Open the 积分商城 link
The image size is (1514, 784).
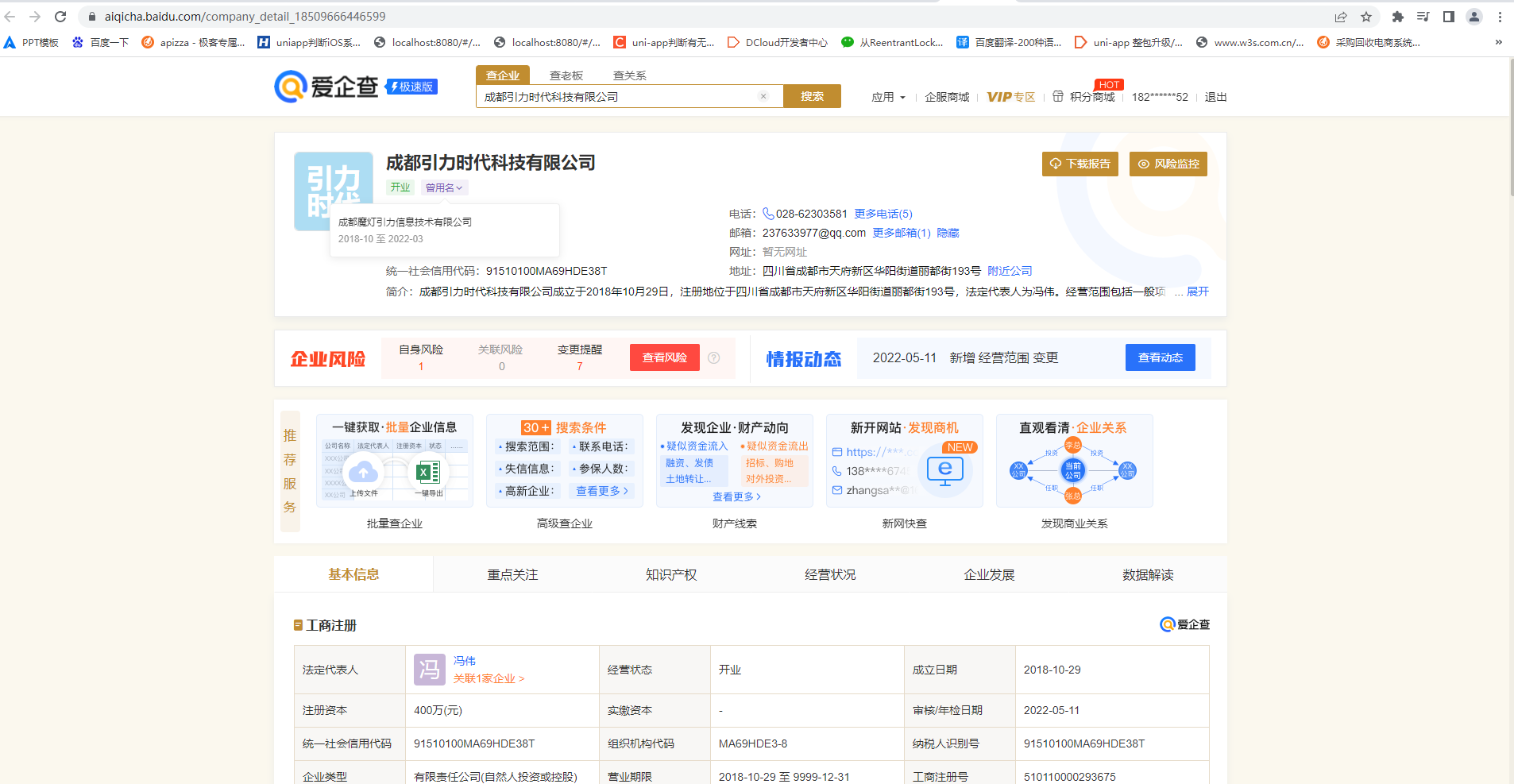[x=1084, y=97]
